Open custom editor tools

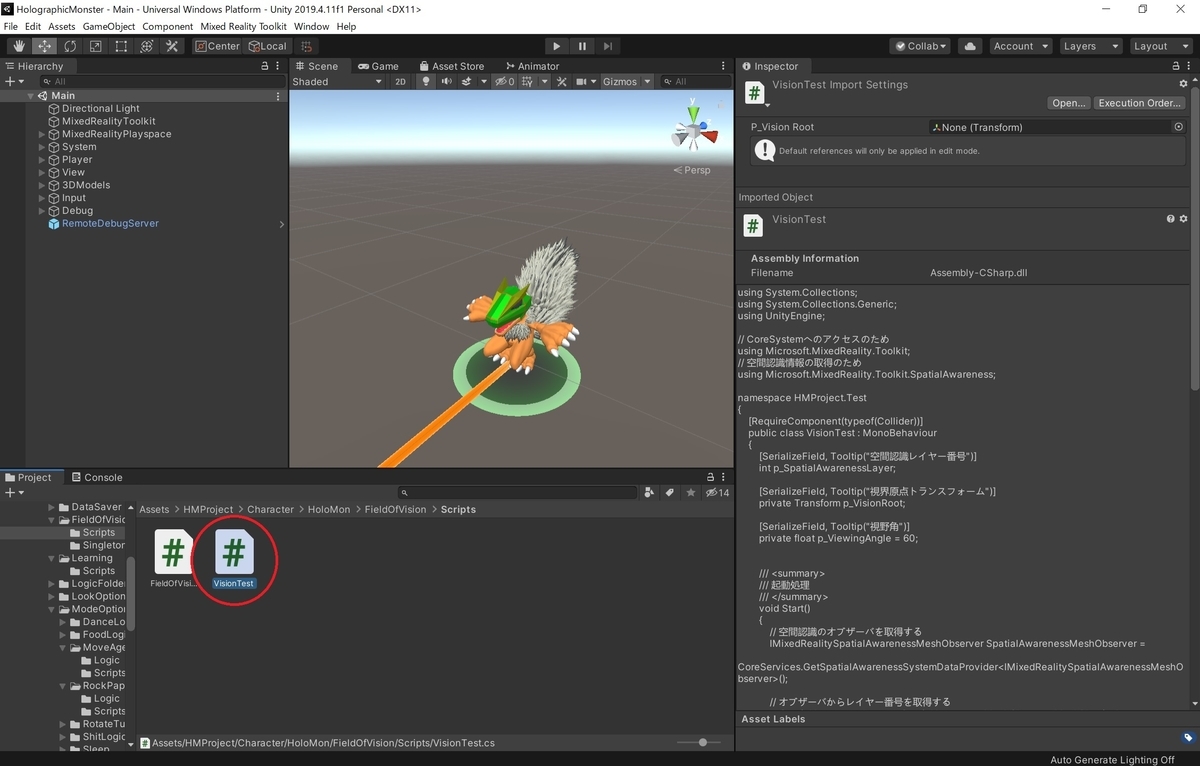(172, 46)
